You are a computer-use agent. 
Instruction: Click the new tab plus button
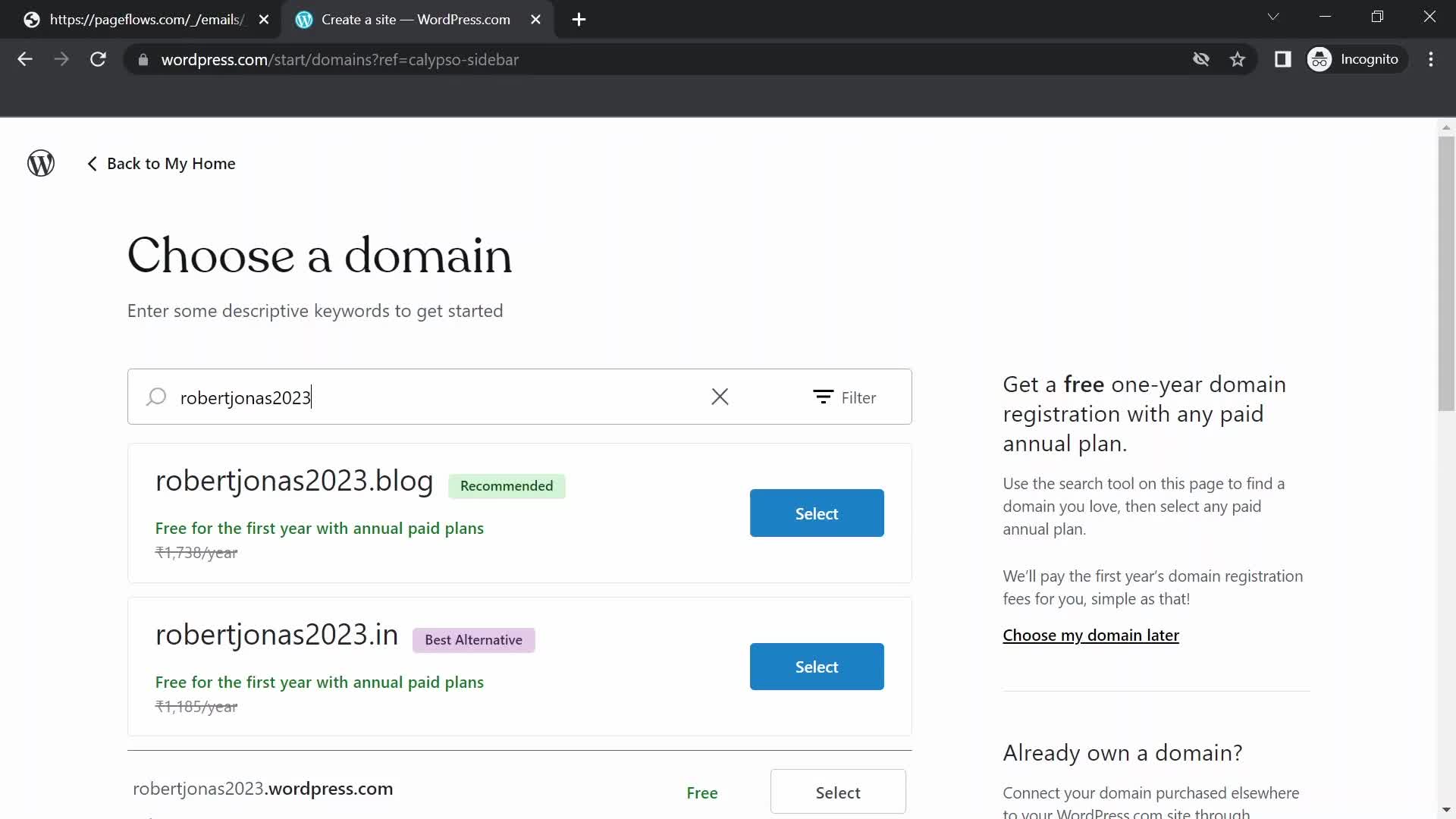[579, 19]
